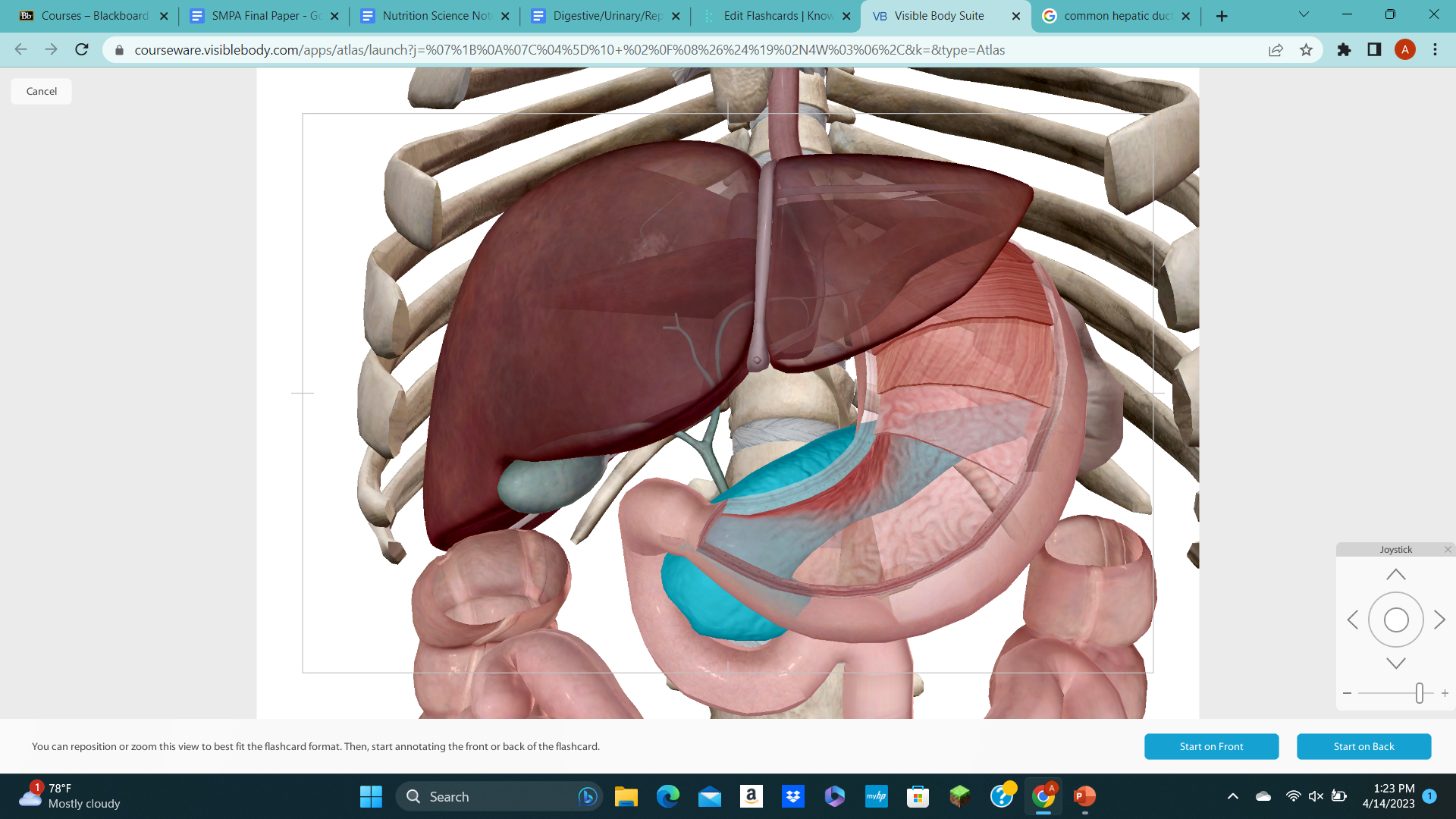
Task: Zoom out with the minus icon
Action: (x=1347, y=692)
